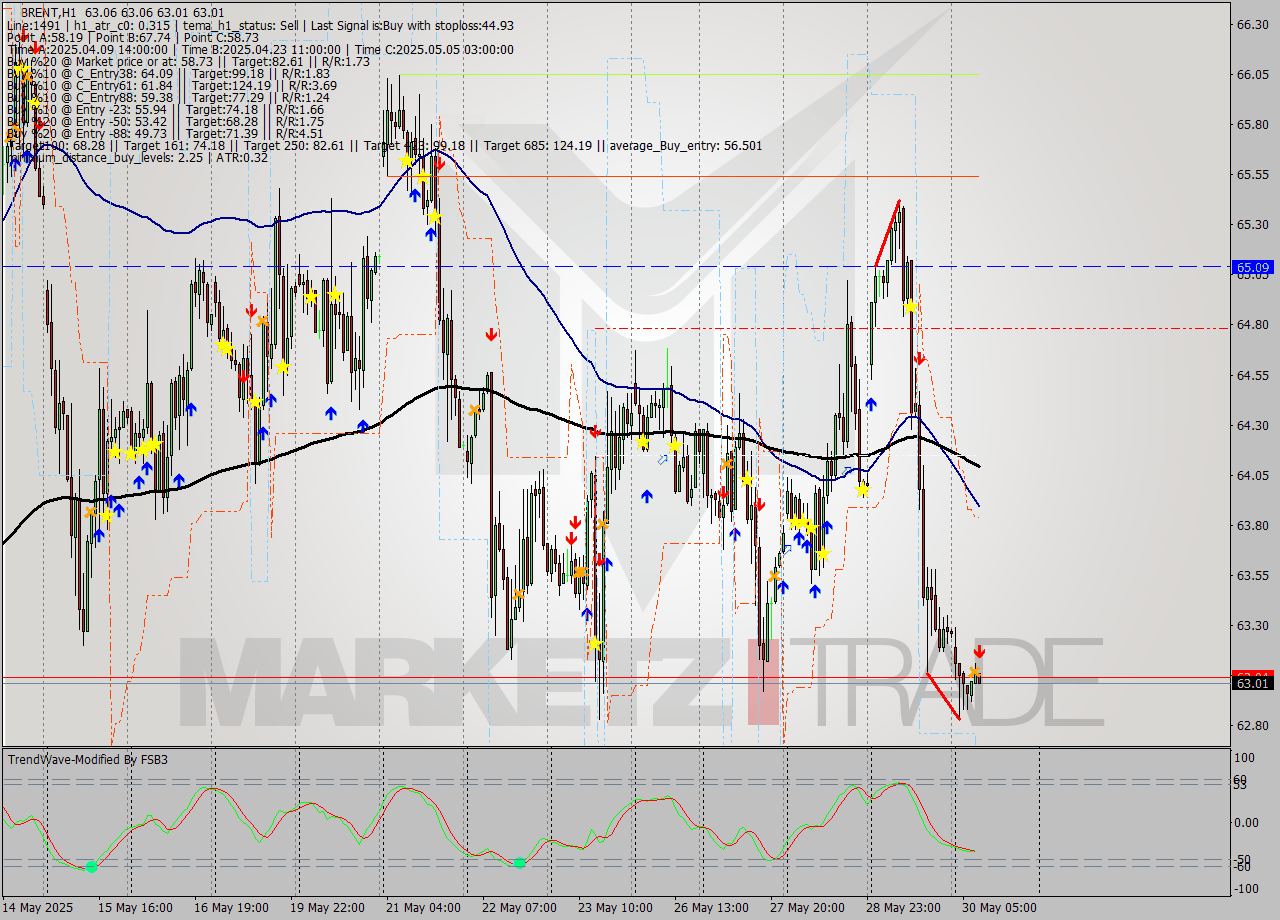Select the red sell arrow near the 30 May low
The height and width of the screenshot is (920, 1280).
[x=980, y=650]
